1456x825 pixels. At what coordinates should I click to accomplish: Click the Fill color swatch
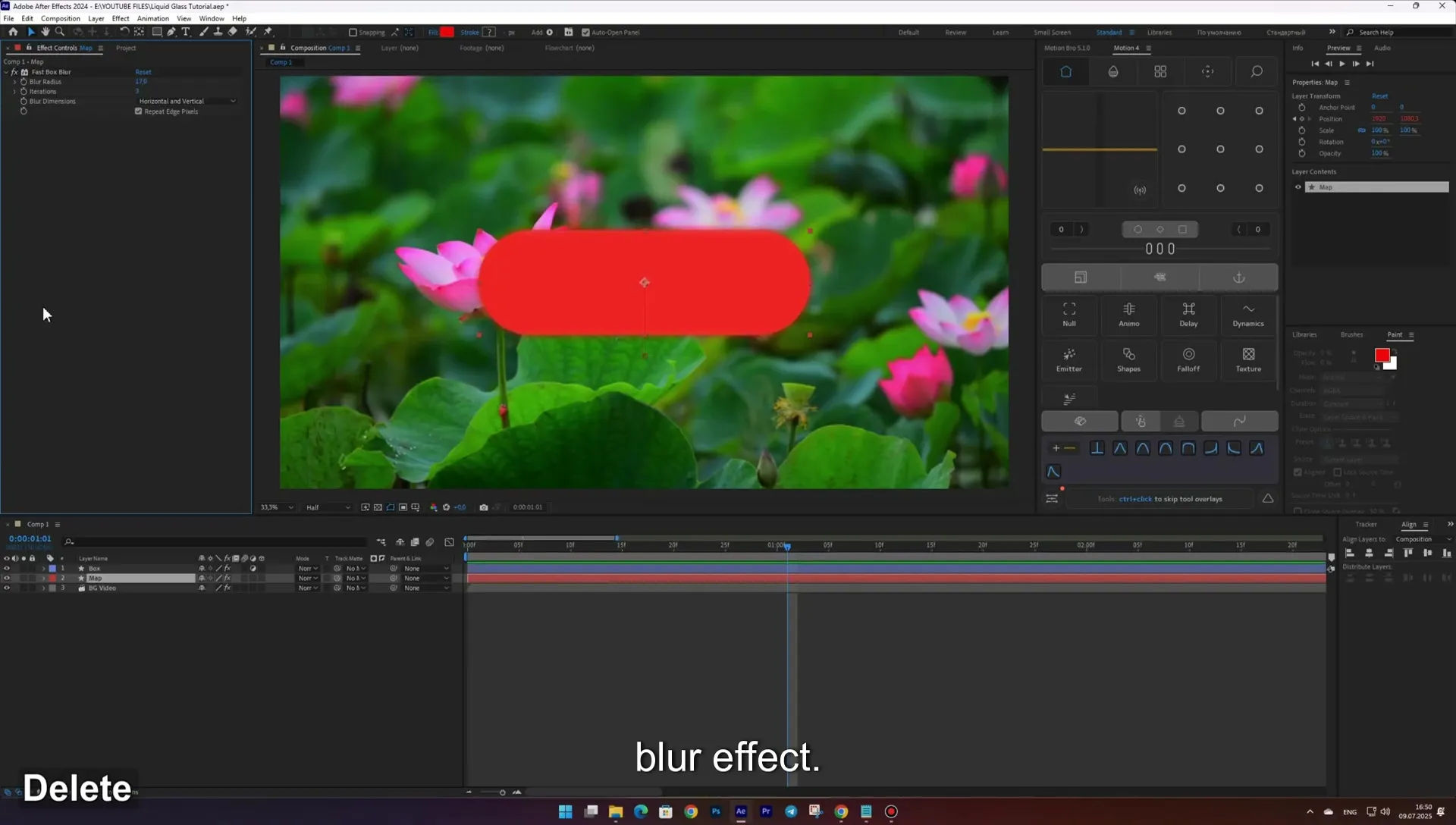click(x=447, y=32)
